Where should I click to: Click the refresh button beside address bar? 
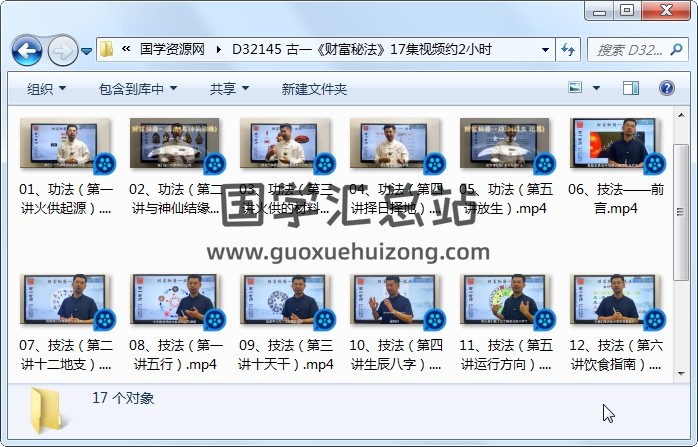(567, 49)
